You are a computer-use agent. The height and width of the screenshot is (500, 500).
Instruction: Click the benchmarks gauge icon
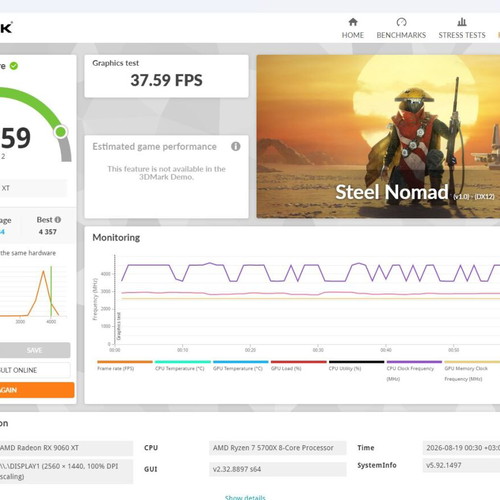coord(401,22)
